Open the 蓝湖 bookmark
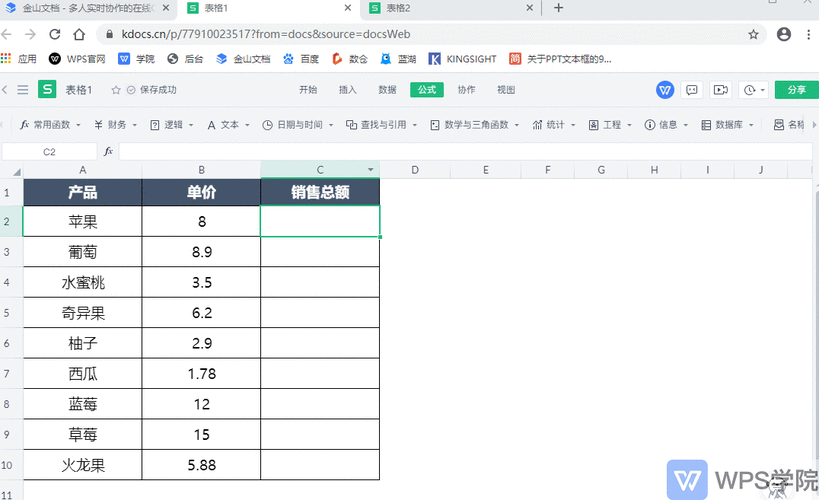Viewport: 819px width, 500px height. click(398, 59)
